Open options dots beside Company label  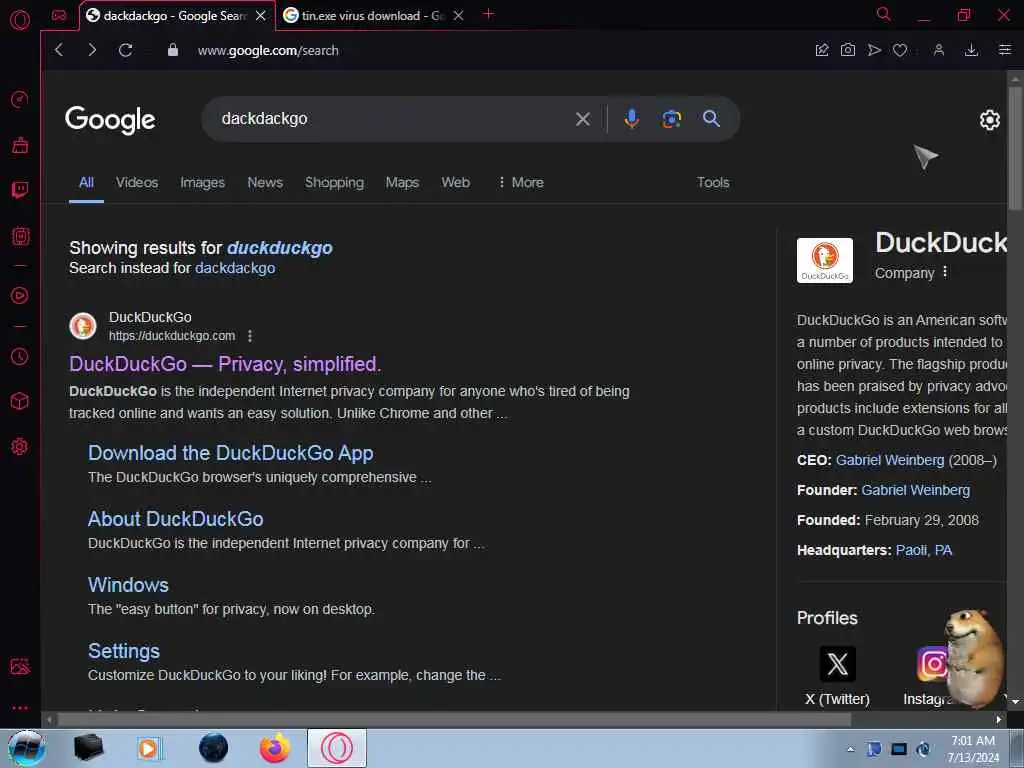click(944, 272)
